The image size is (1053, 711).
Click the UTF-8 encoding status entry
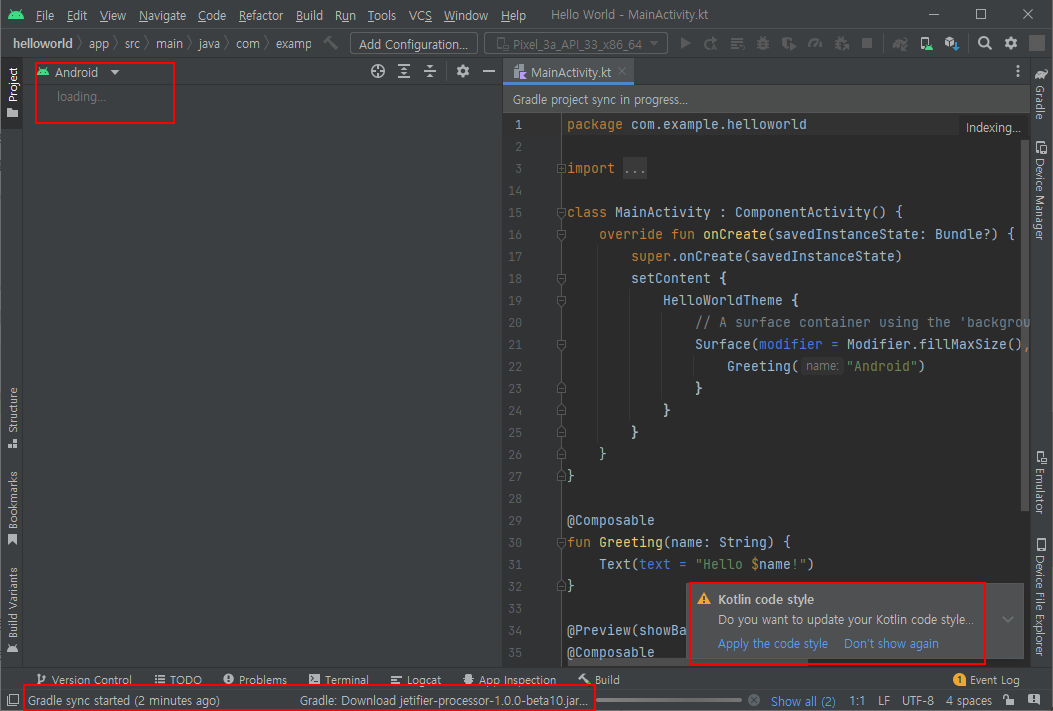(x=917, y=700)
